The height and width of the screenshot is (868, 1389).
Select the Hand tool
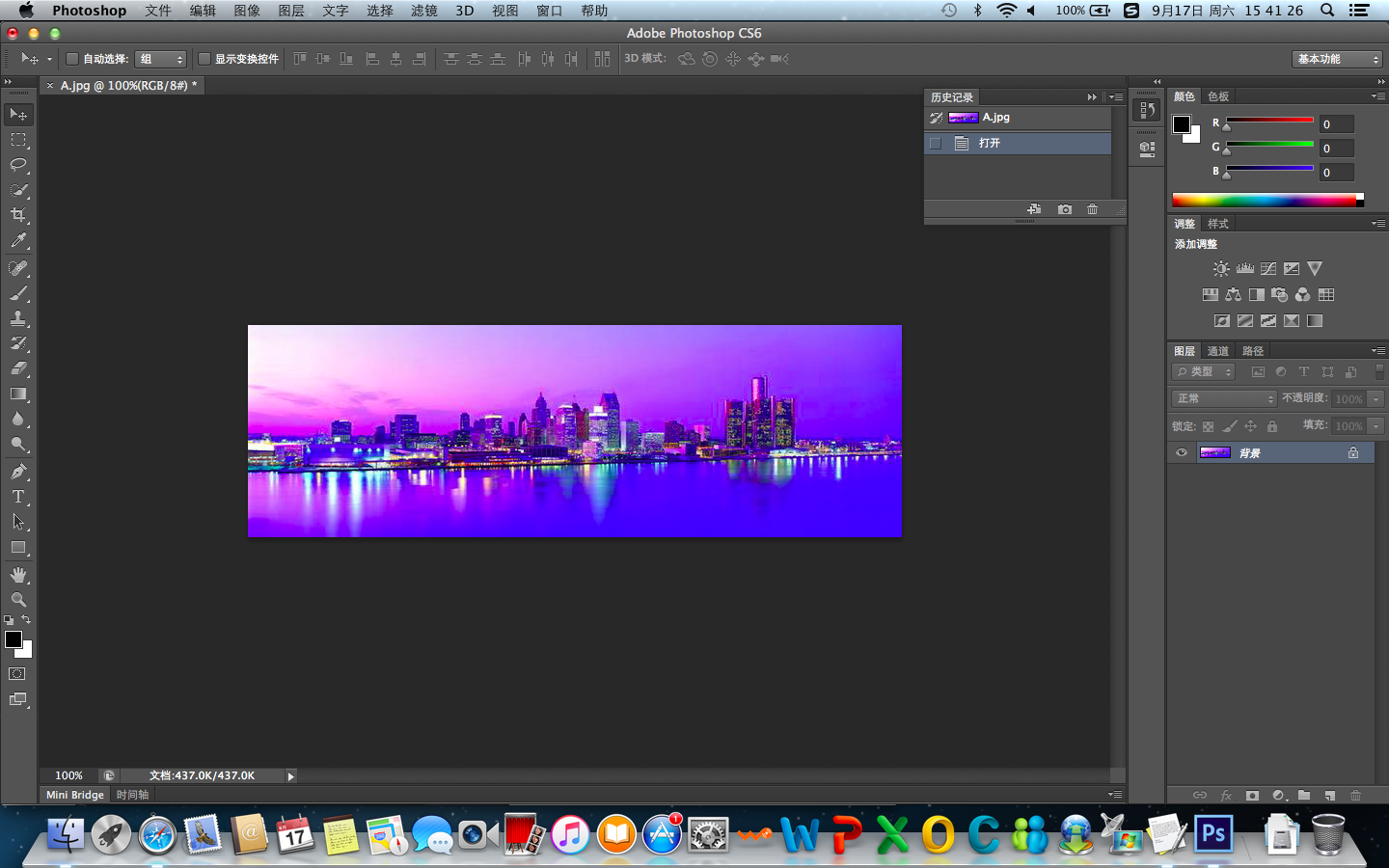pos(18,575)
